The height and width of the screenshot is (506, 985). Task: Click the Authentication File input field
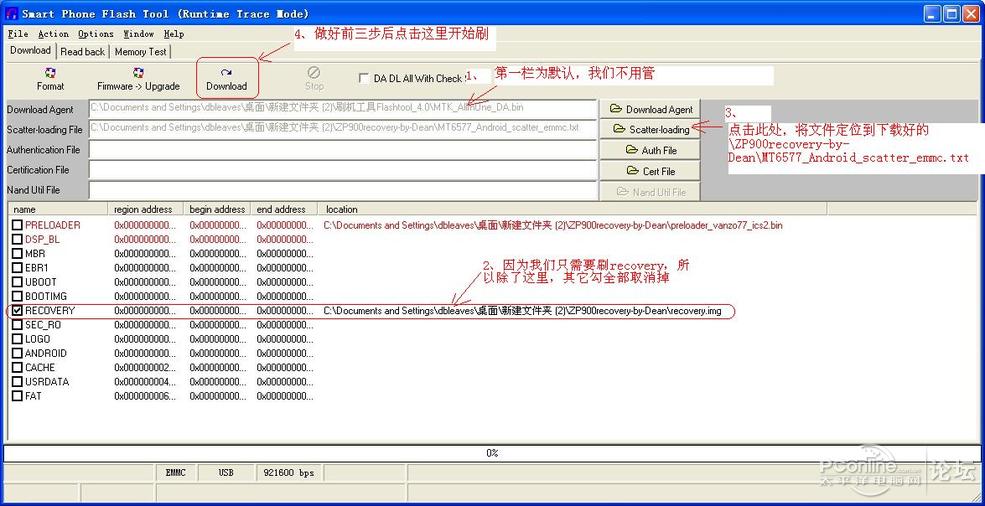click(342, 150)
